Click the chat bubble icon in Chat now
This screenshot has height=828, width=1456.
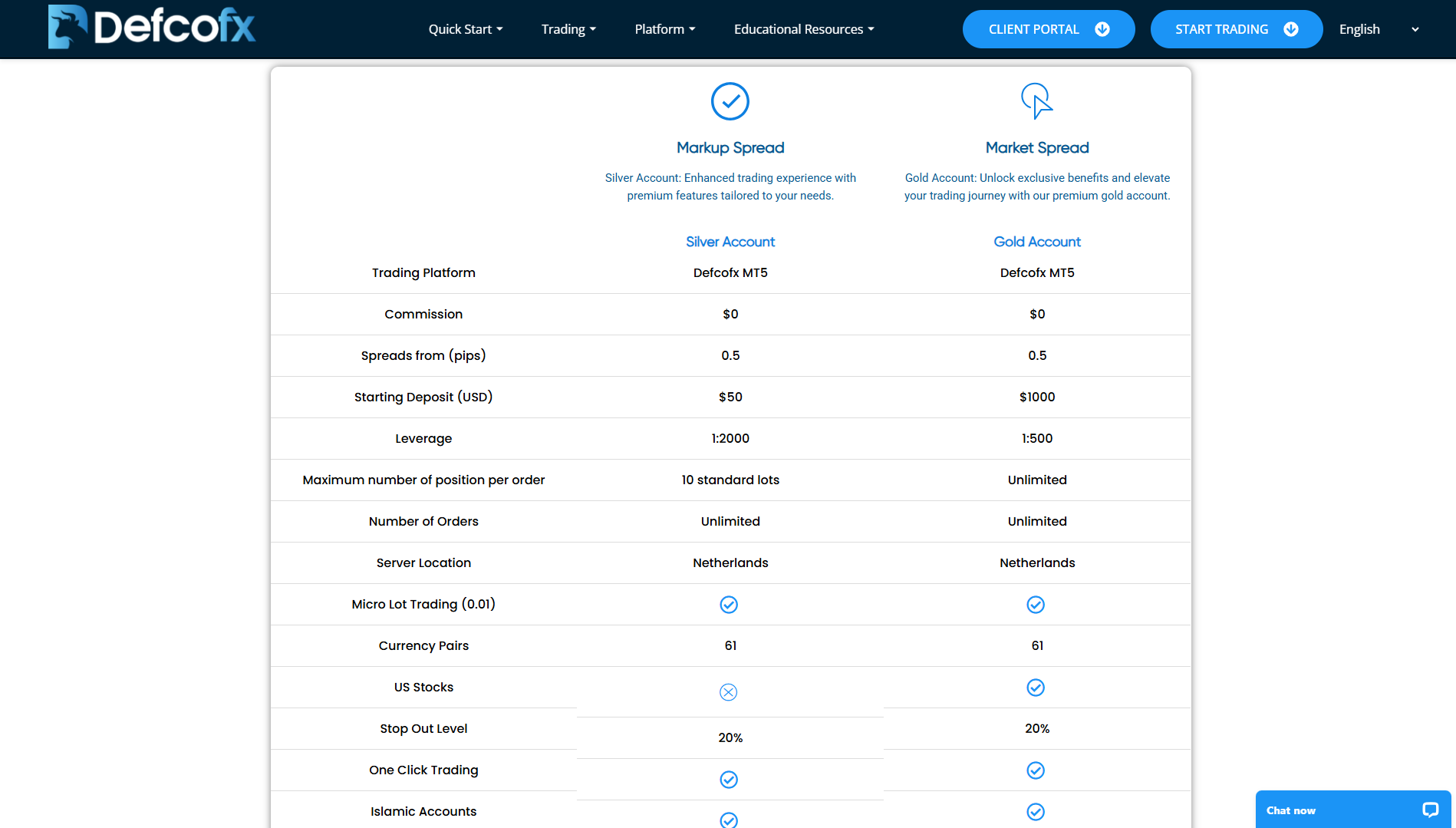point(1430,810)
